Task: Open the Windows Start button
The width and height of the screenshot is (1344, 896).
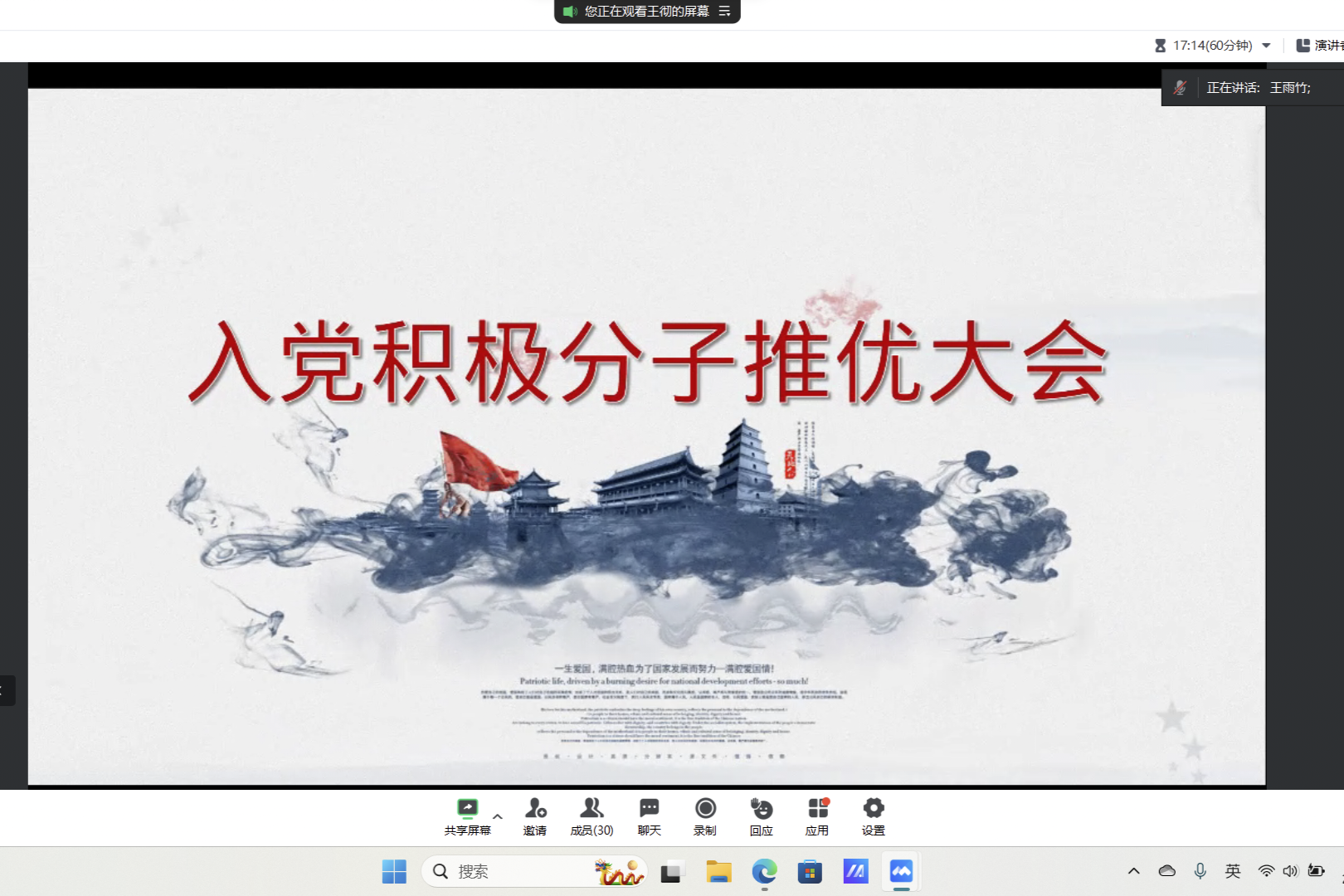Action: 394,871
